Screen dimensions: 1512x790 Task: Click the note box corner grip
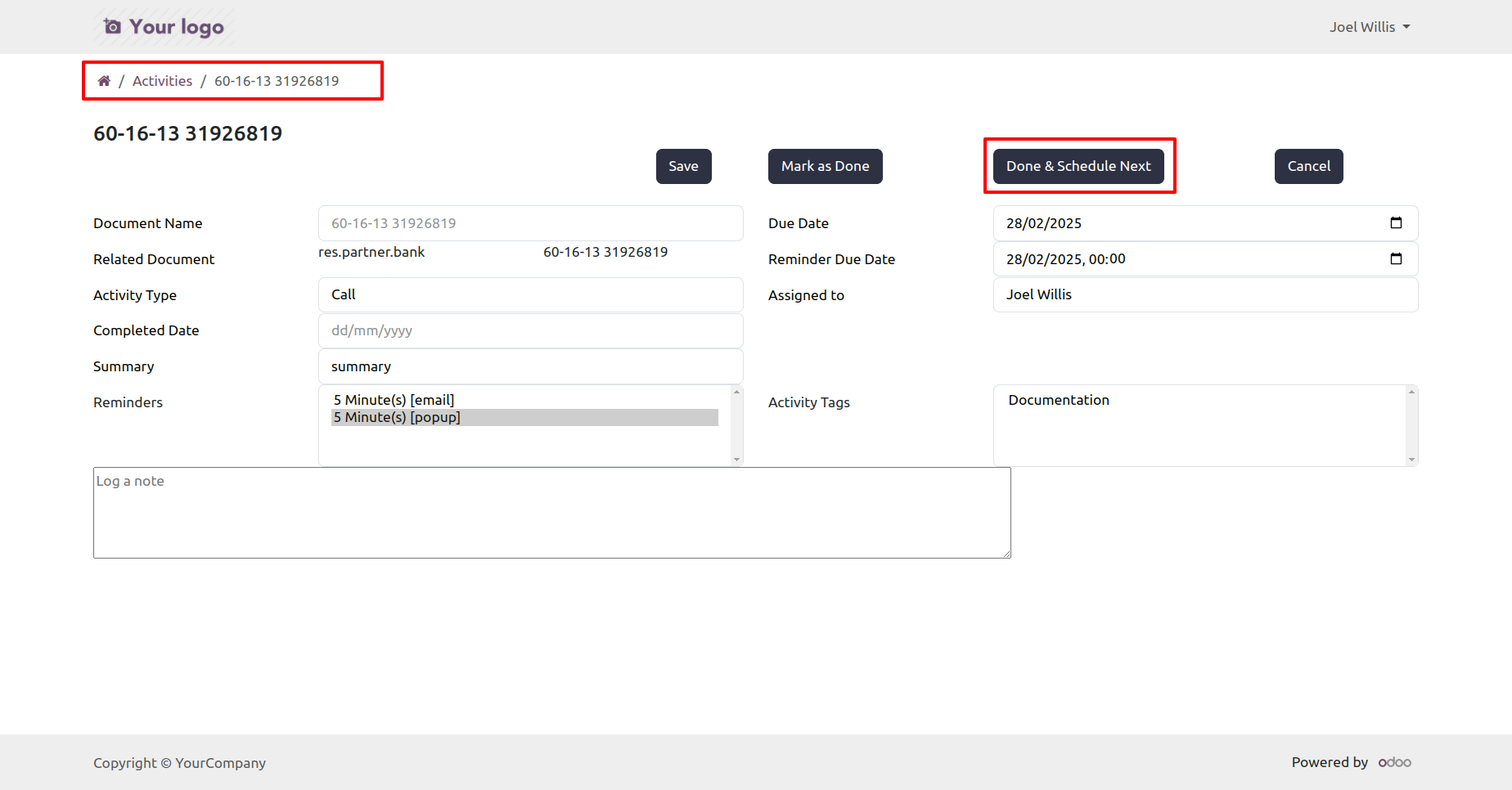[x=1006, y=553]
